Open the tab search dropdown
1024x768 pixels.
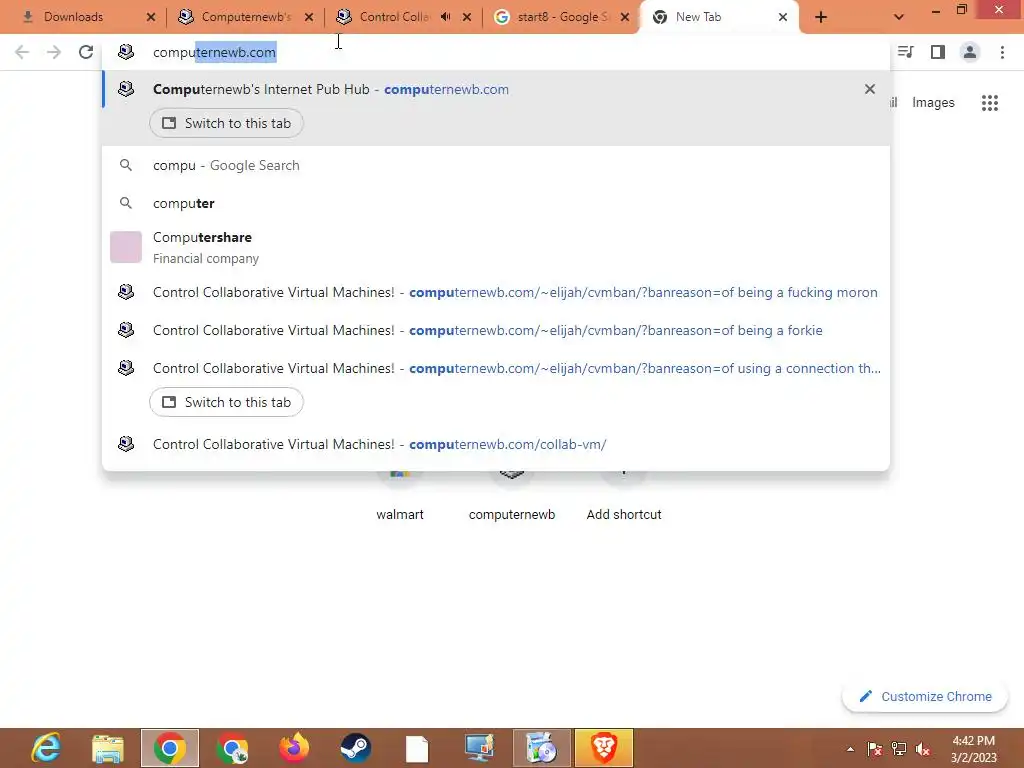click(899, 17)
